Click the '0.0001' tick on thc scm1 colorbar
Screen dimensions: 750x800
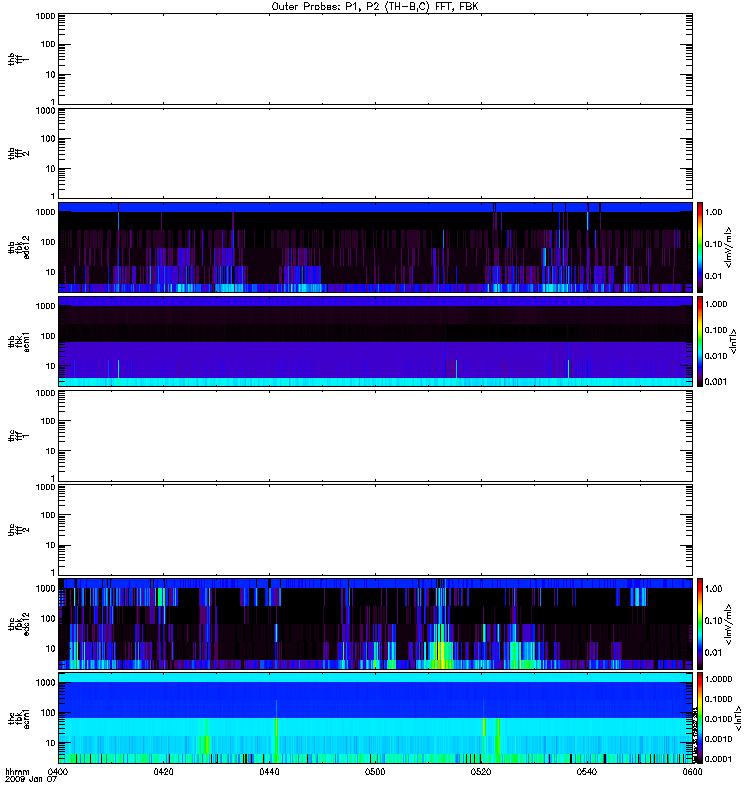click(x=718, y=759)
